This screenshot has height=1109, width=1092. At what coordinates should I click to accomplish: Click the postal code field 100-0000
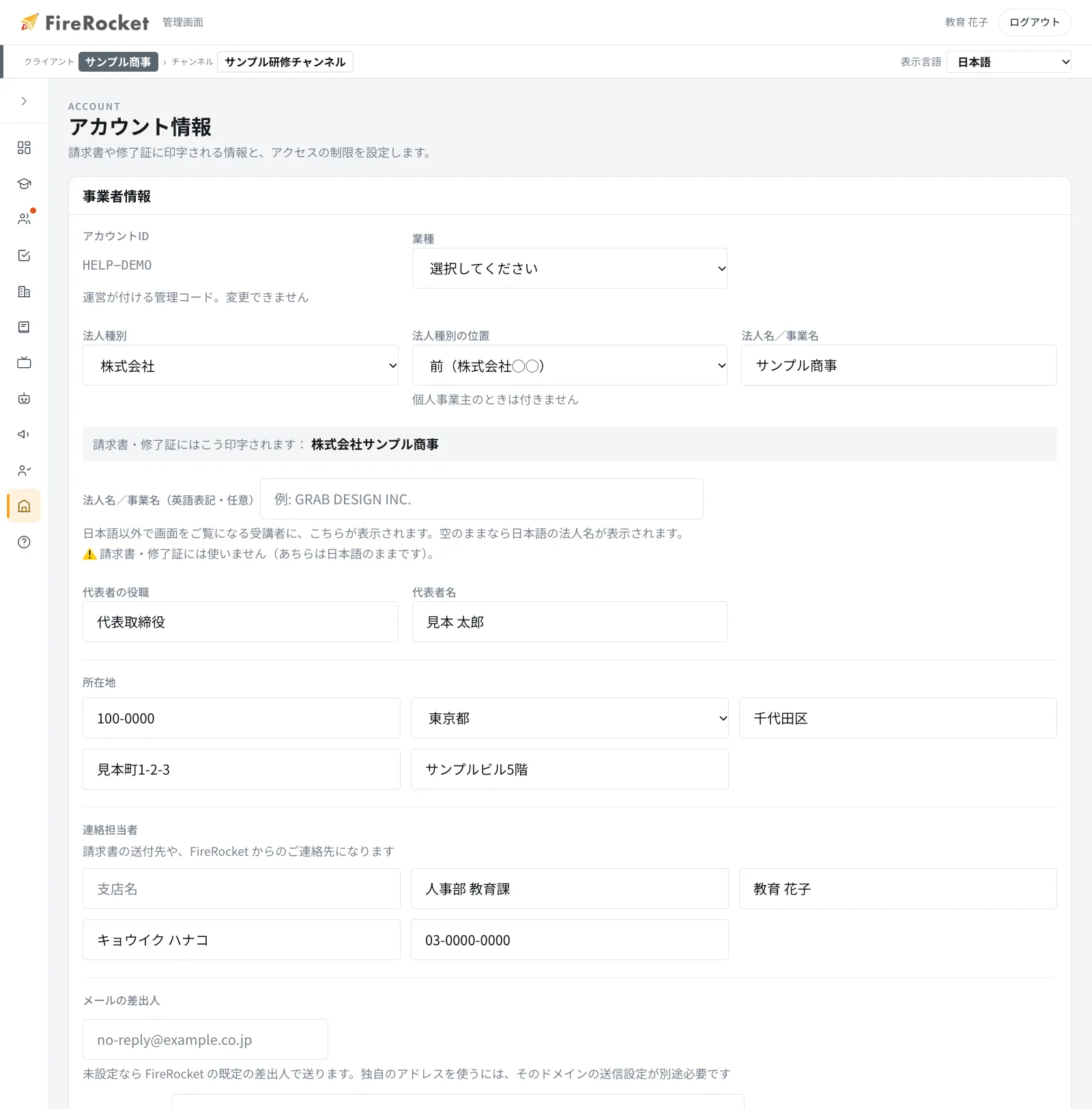click(242, 718)
